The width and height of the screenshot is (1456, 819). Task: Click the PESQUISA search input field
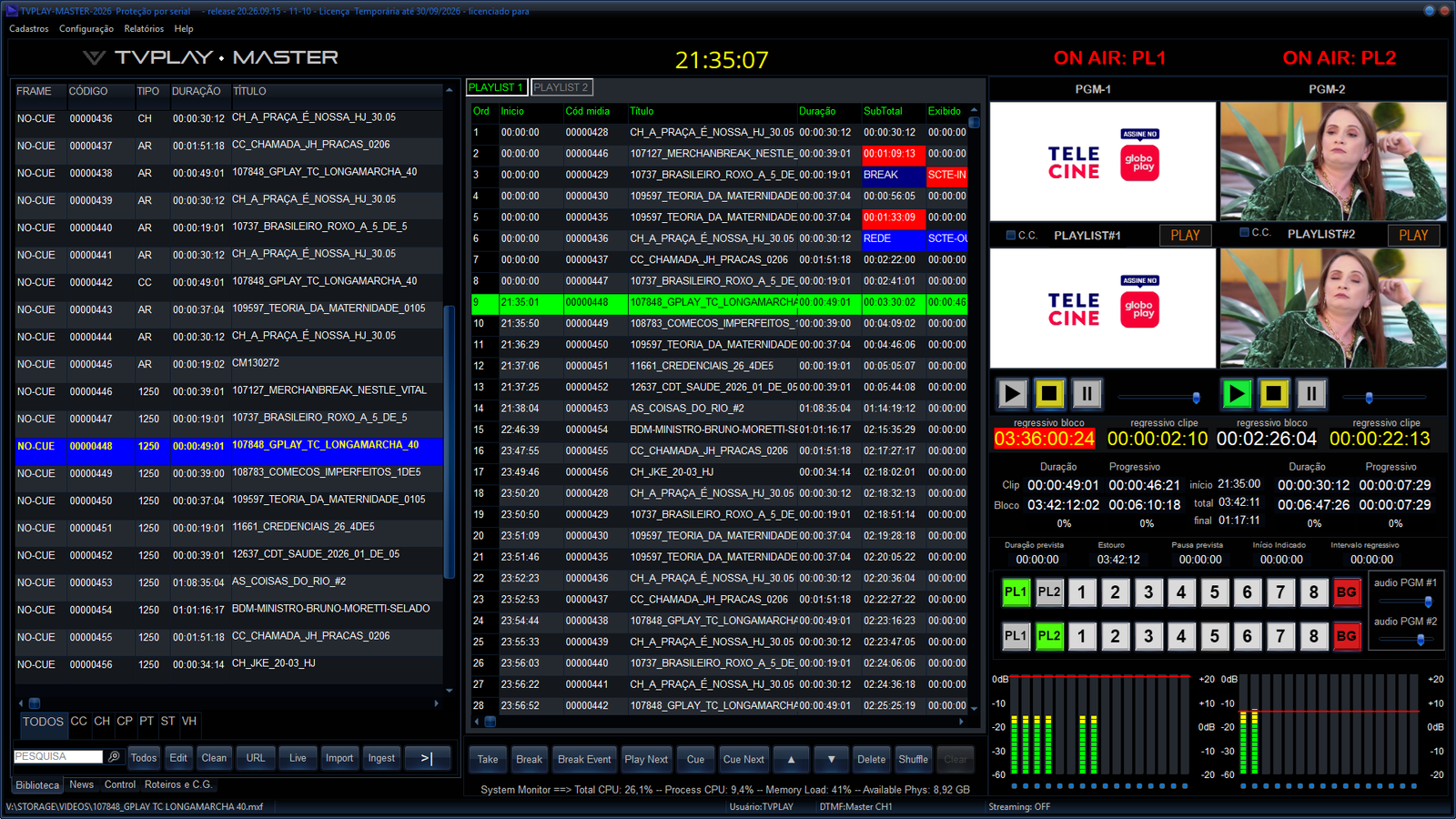click(x=58, y=756)
